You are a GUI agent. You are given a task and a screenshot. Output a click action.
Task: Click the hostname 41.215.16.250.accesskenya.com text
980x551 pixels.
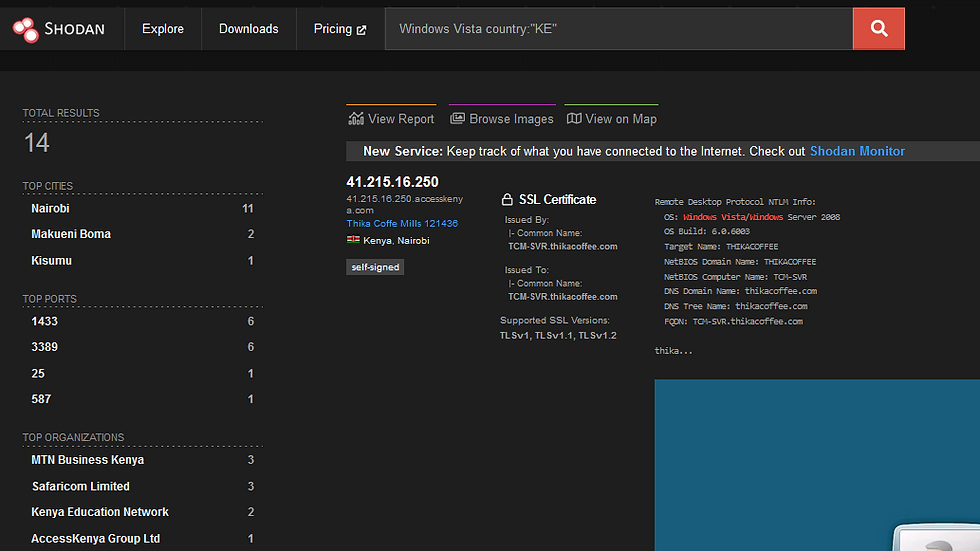pyautogui.click(x=404, y=204)
